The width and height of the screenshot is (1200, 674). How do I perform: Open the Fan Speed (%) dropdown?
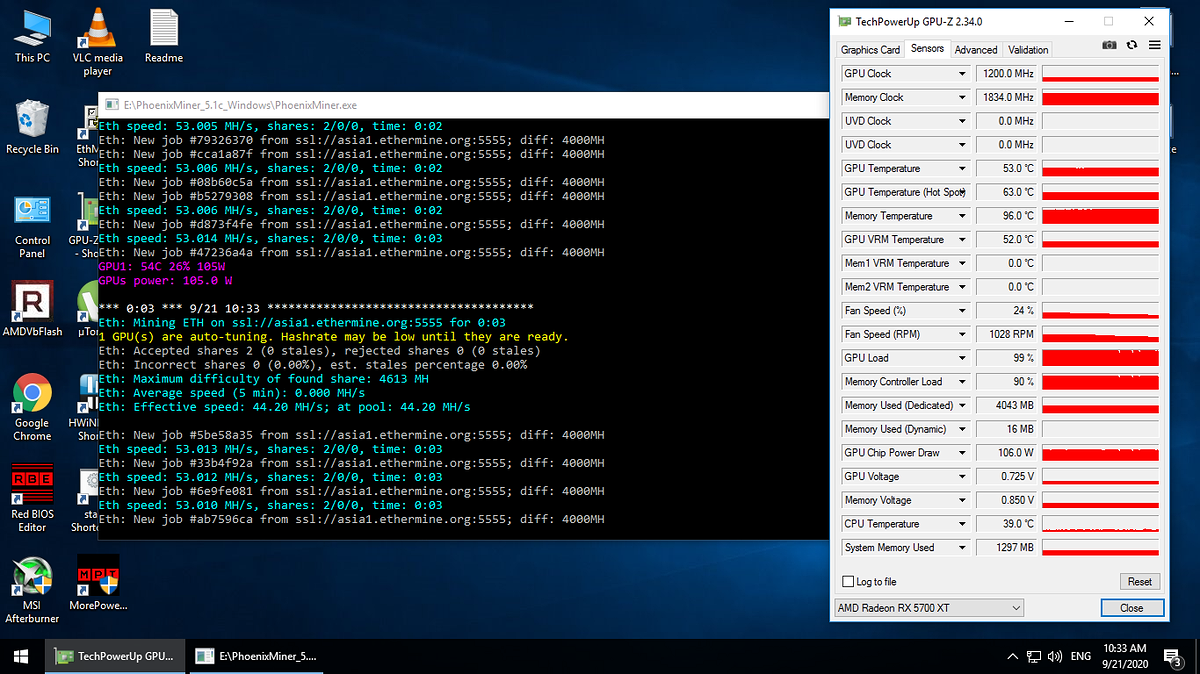pos(963,311)
